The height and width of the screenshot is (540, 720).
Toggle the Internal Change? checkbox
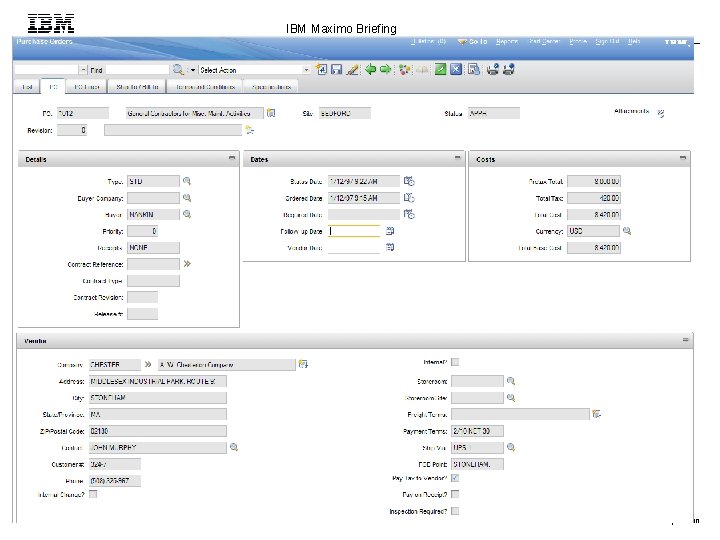pos(93,494)
